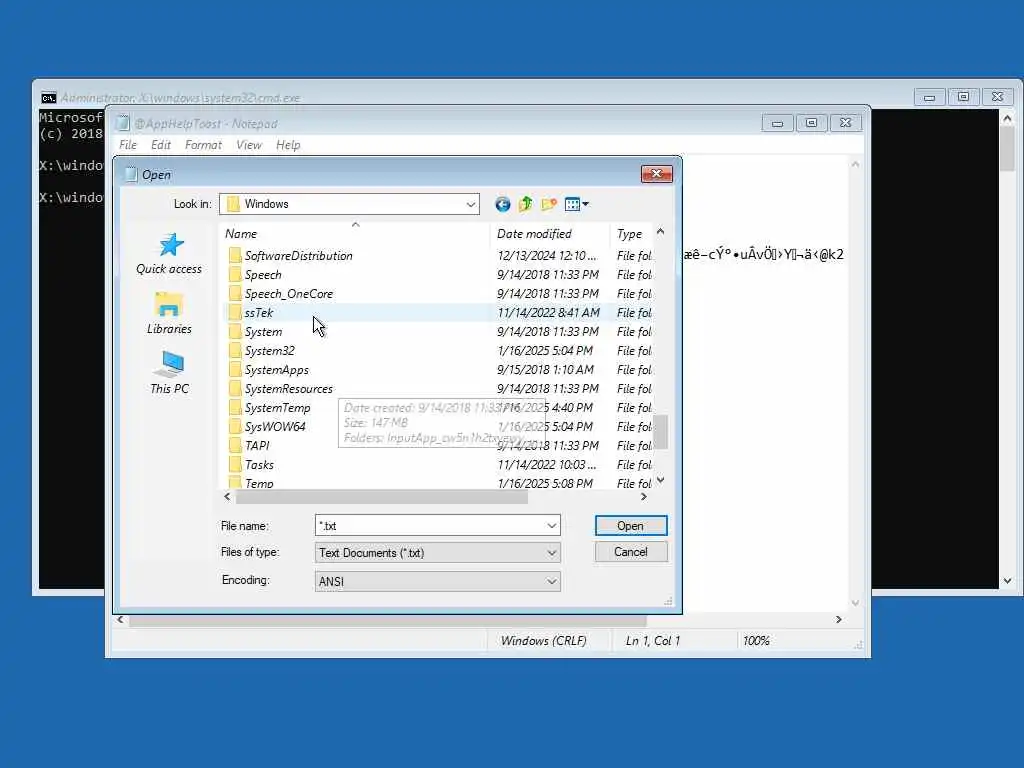This screenshot has height=768, width=1024.
Task: Open Notepad Format menu
Action: click(203, 145)
